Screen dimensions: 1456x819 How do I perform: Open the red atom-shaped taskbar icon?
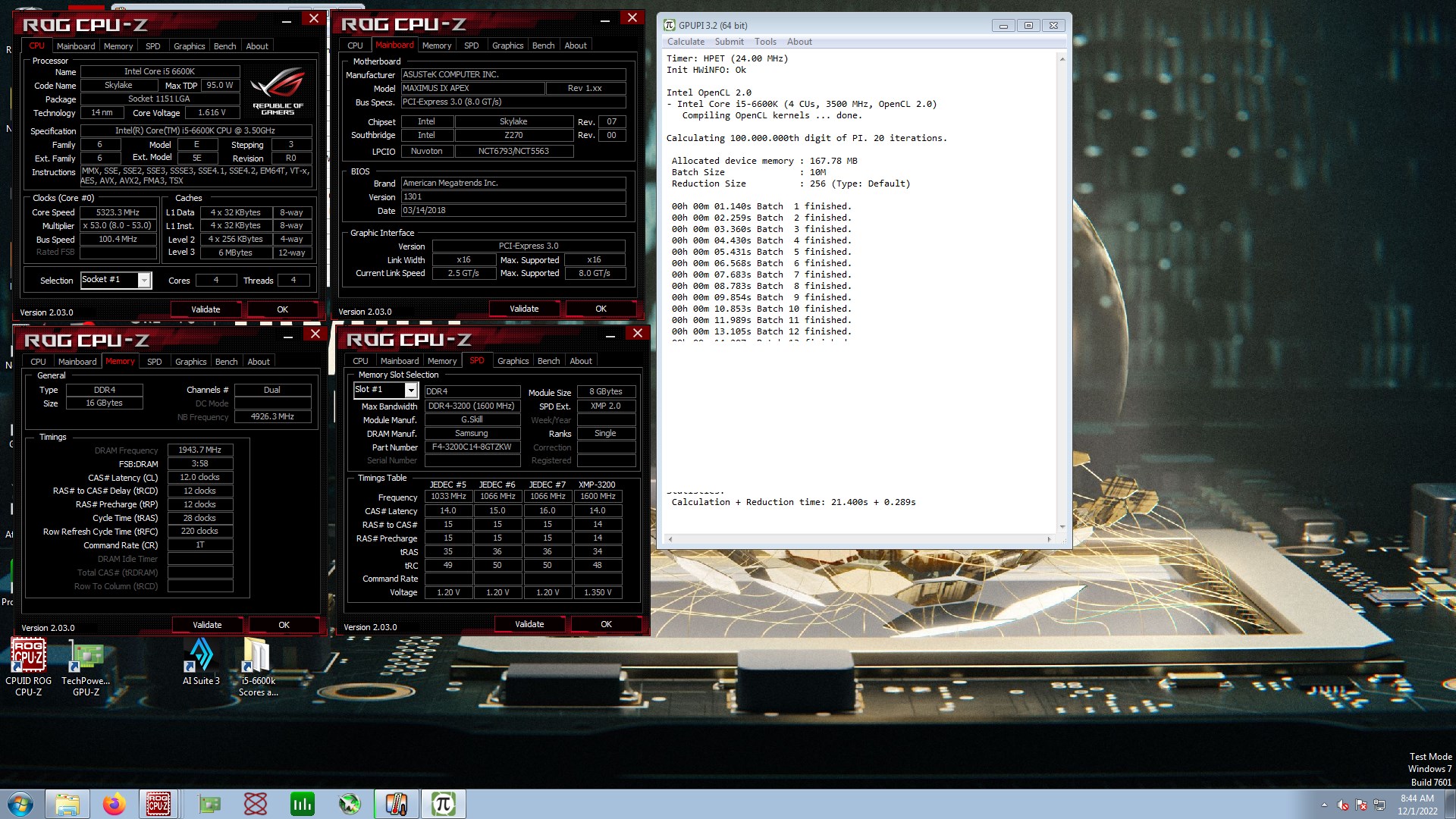256,804
